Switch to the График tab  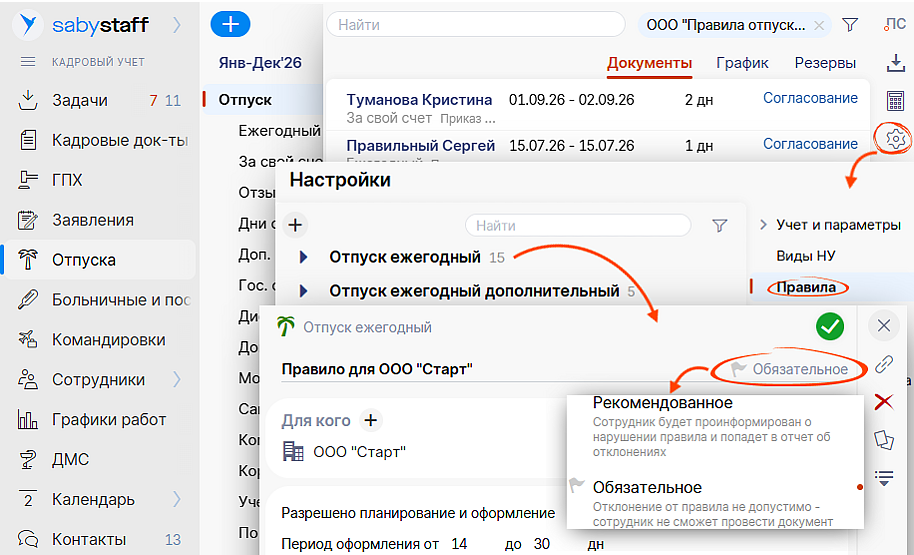coord(742,63)
